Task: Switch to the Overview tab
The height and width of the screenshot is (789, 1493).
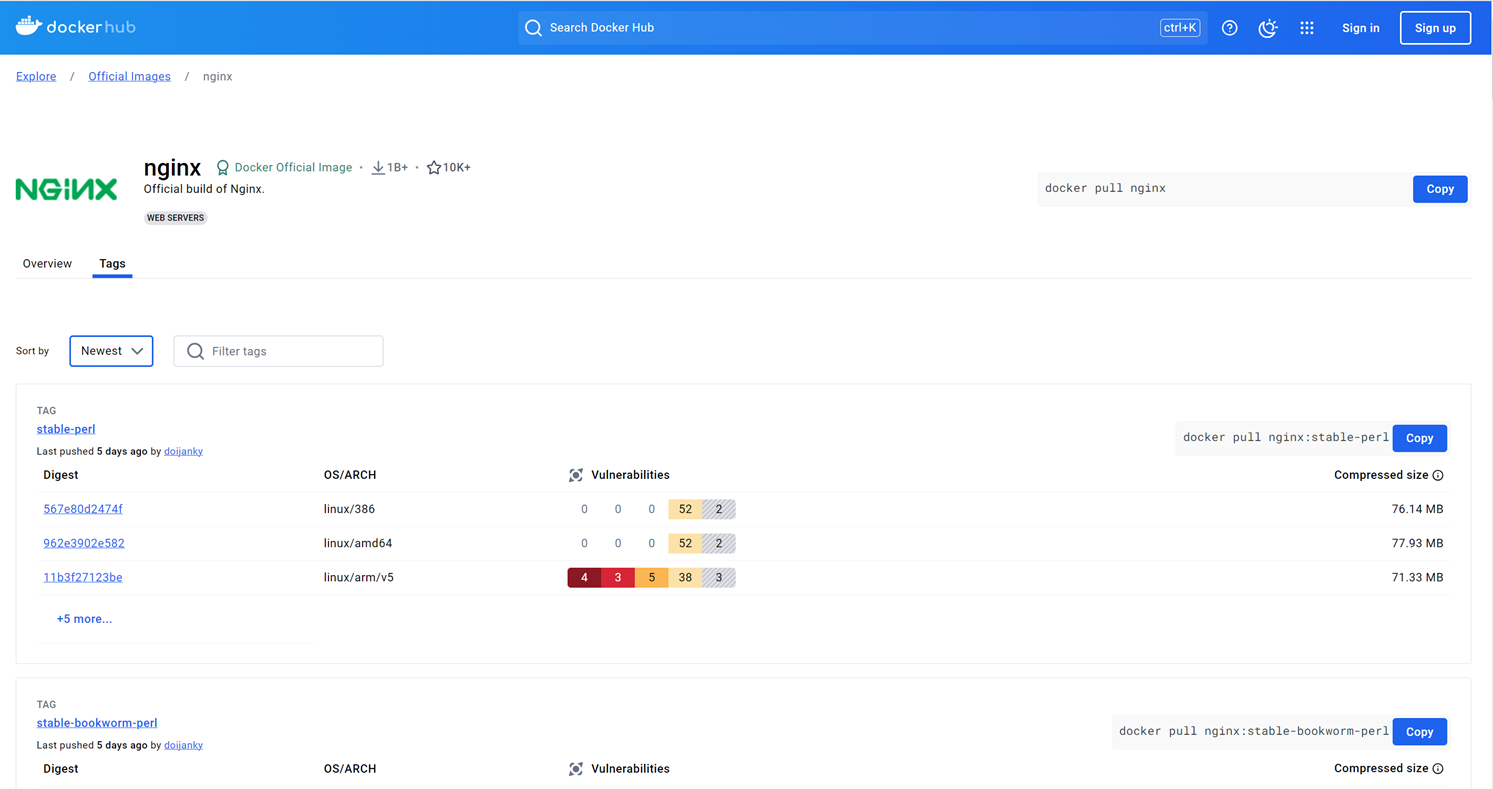Action: click(x=47, y=264)
